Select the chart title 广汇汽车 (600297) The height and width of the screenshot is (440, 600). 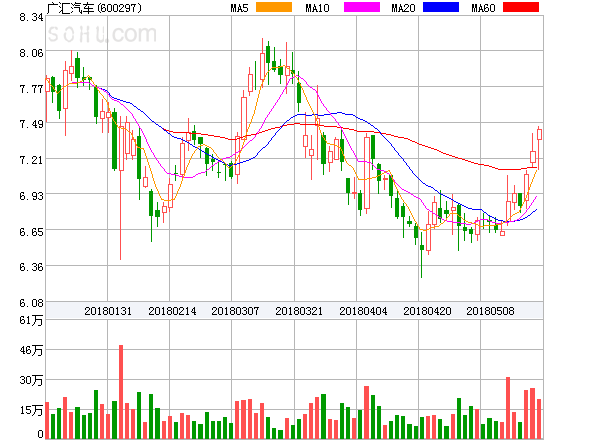coord(94,8)
